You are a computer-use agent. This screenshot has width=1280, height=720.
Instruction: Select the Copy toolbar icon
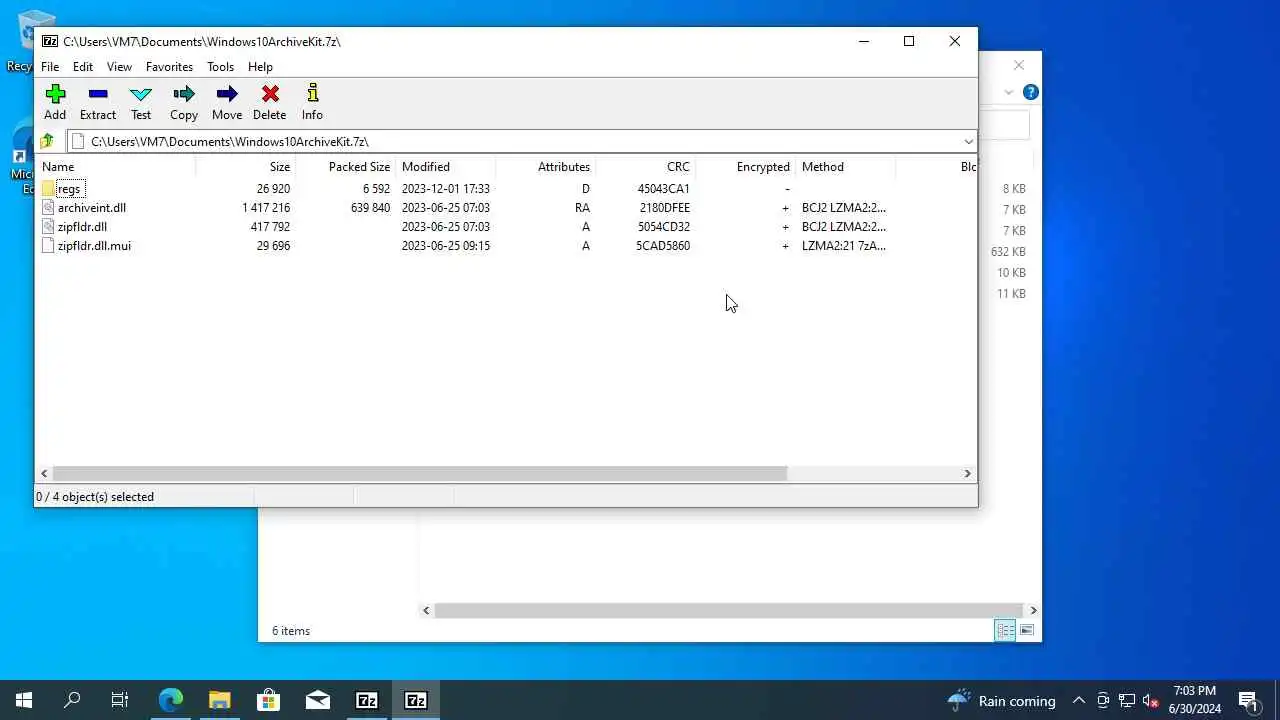[x=183, y=94]
